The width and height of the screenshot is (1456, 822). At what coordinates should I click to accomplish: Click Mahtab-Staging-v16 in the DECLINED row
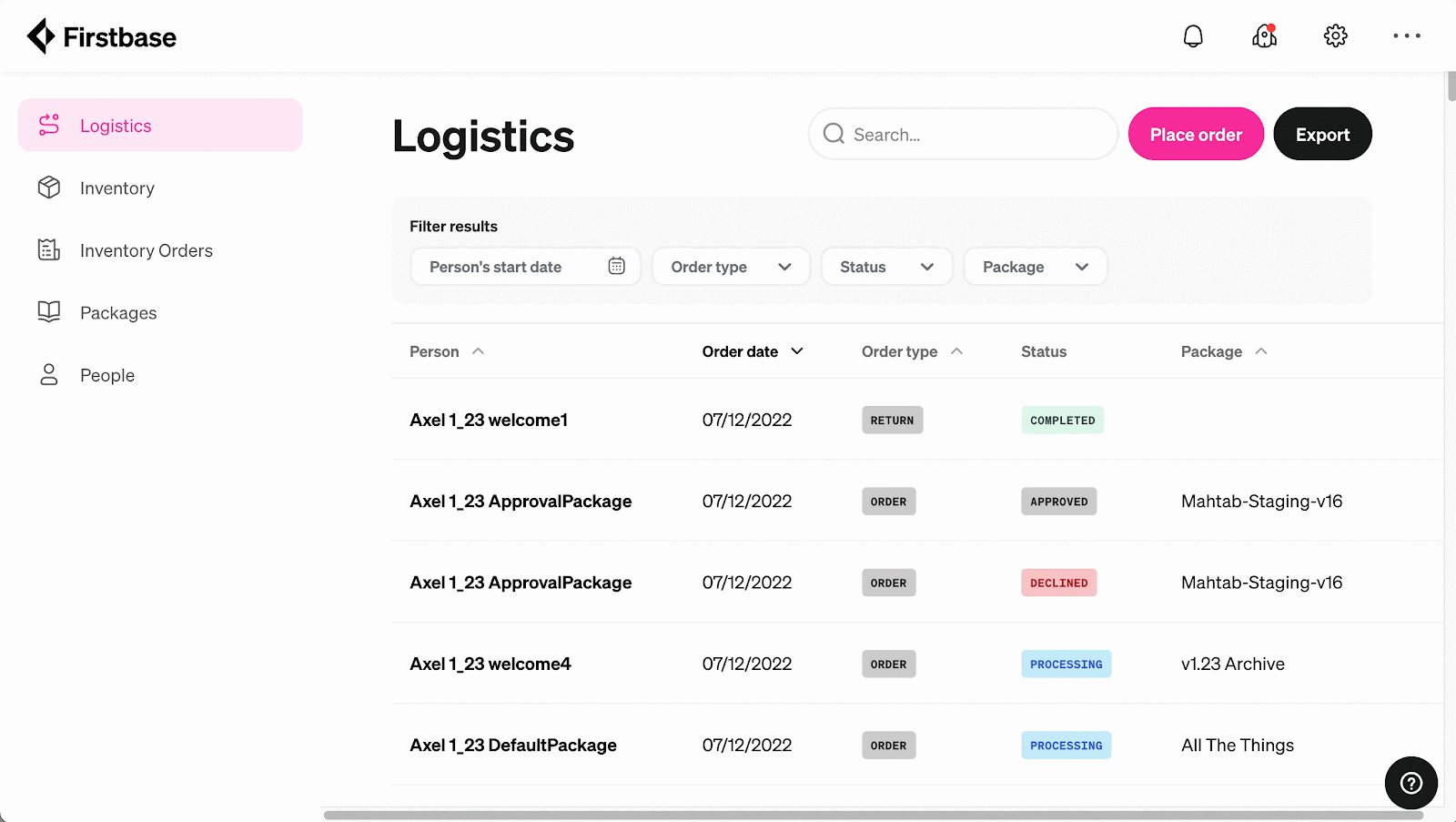(x=1261, y=583)
